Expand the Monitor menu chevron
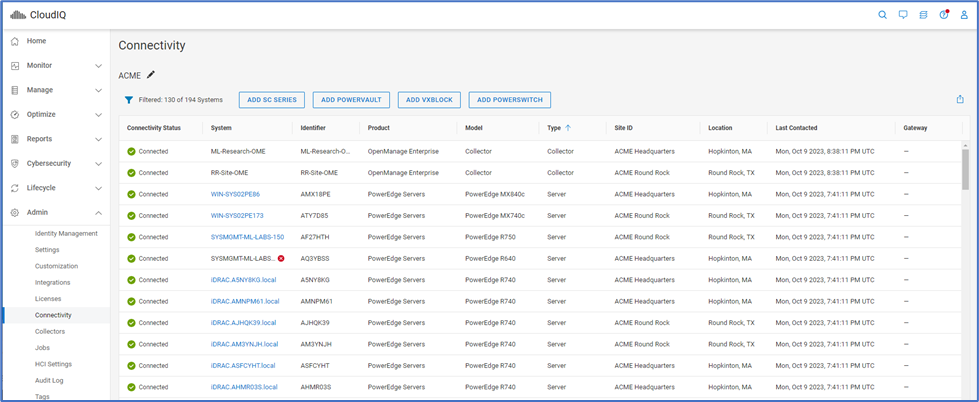Viewport: 979px width, 402px height. click(x=98, y=66)
